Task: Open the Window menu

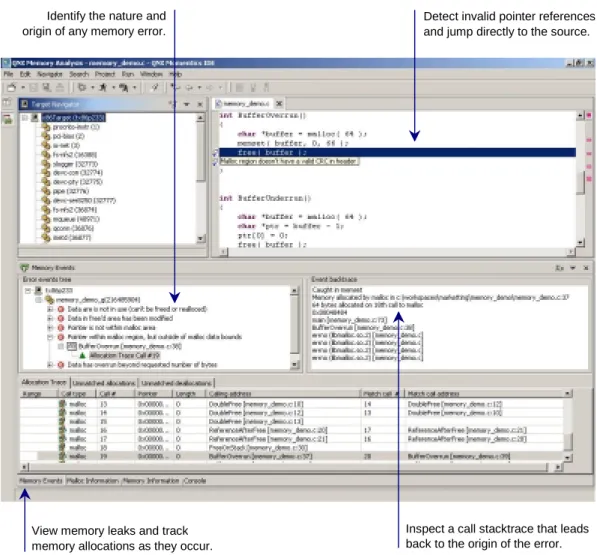Action: [x=151, y=74]
